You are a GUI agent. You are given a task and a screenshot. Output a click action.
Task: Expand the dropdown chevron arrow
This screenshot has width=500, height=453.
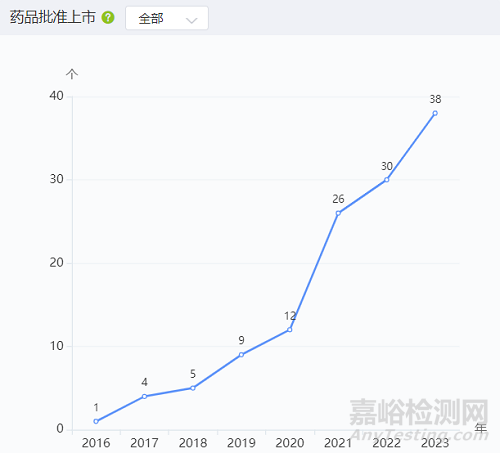coord(192,20)
